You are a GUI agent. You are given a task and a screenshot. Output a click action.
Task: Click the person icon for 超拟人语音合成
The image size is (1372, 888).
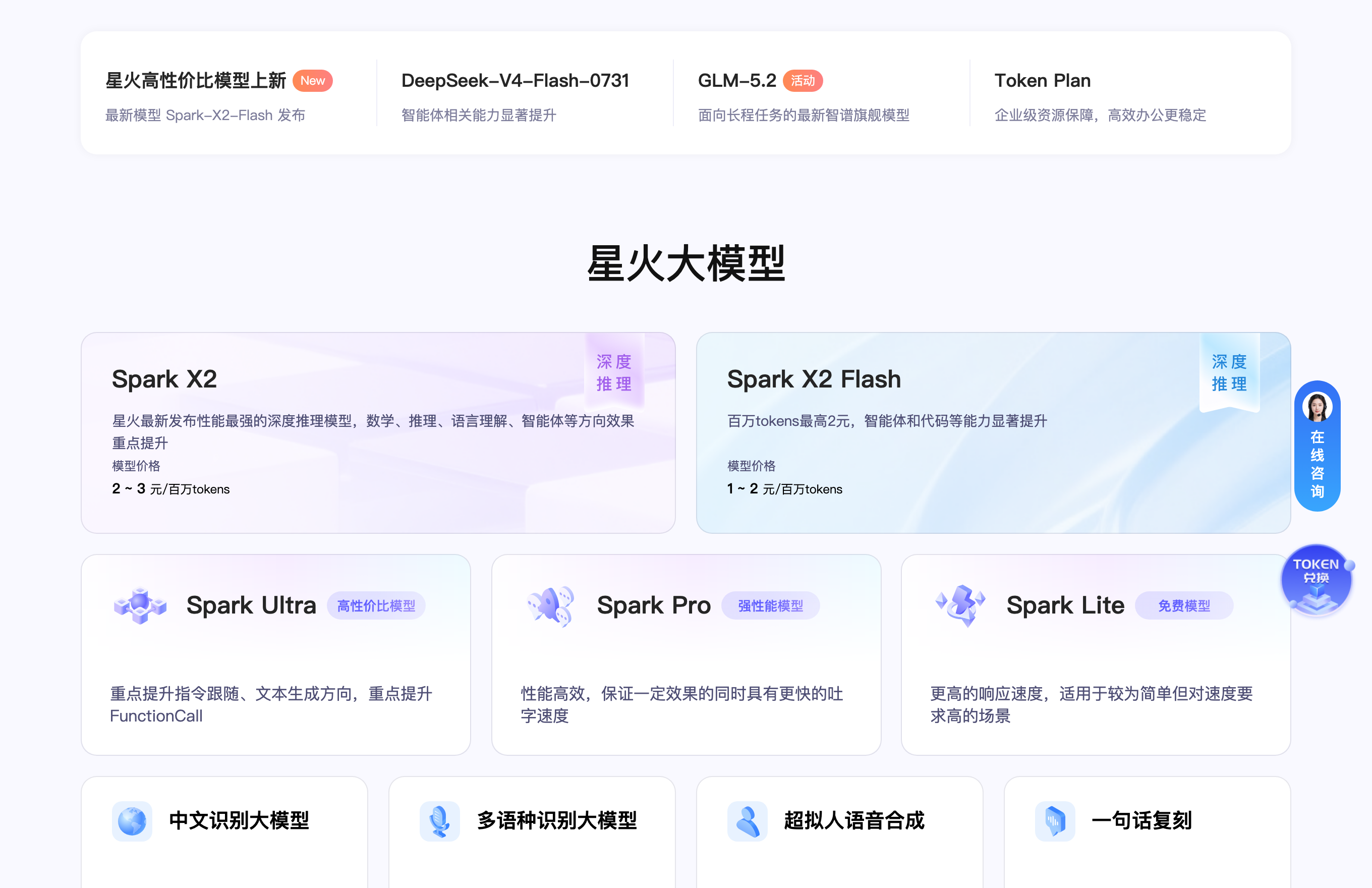pyautogui.click(x=747, y=820)
